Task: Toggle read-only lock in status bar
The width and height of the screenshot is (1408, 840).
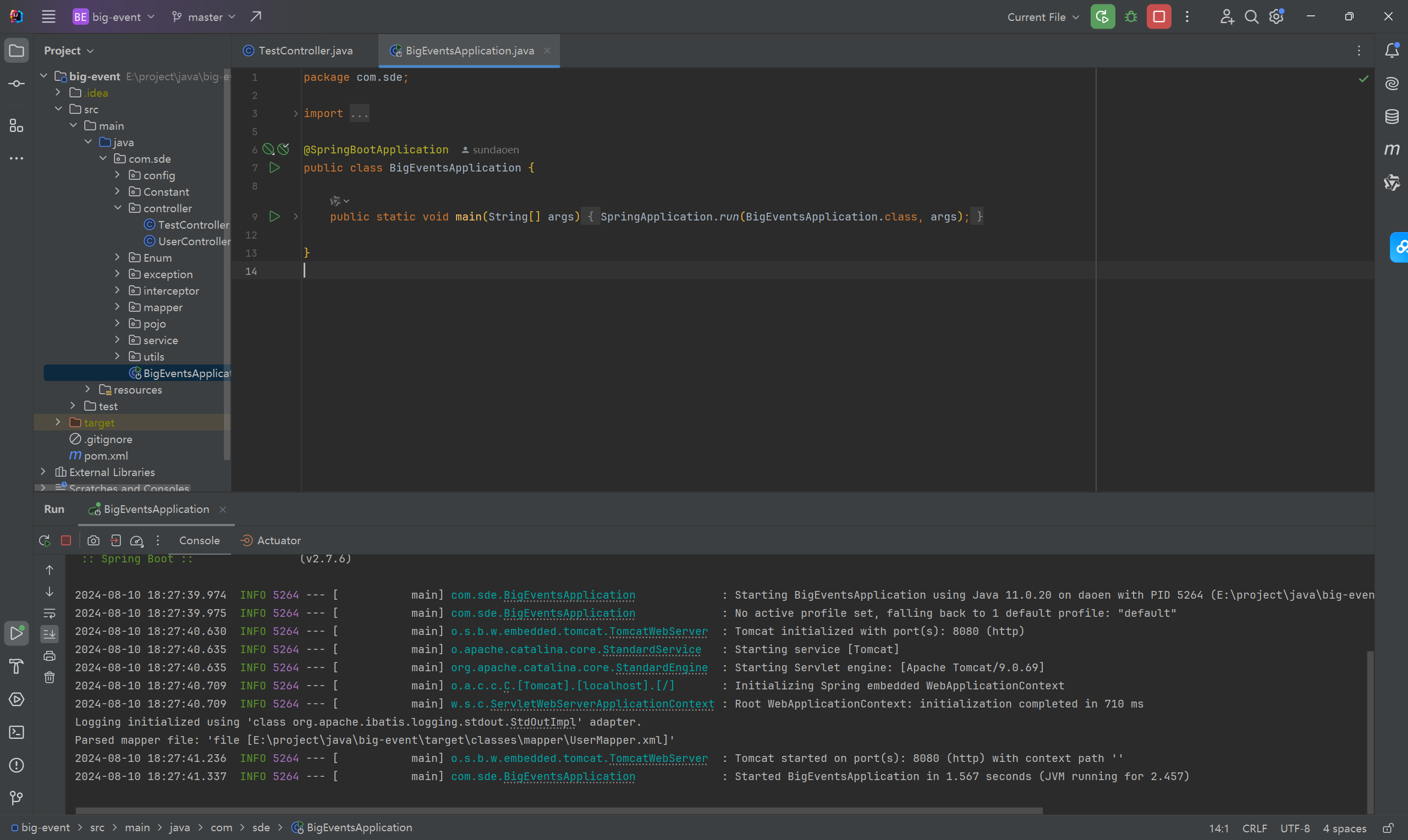Action: pos(1388,828)
